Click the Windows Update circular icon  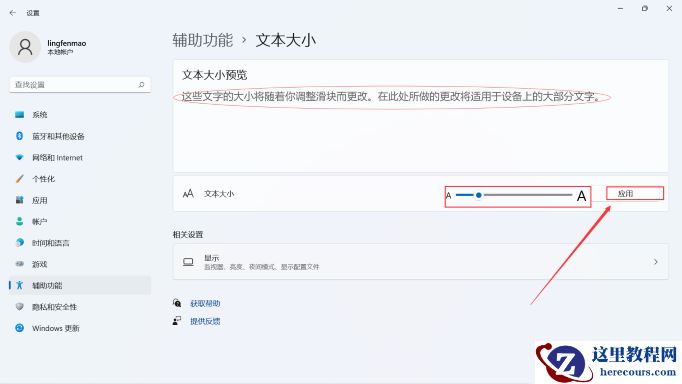[20, 328]
